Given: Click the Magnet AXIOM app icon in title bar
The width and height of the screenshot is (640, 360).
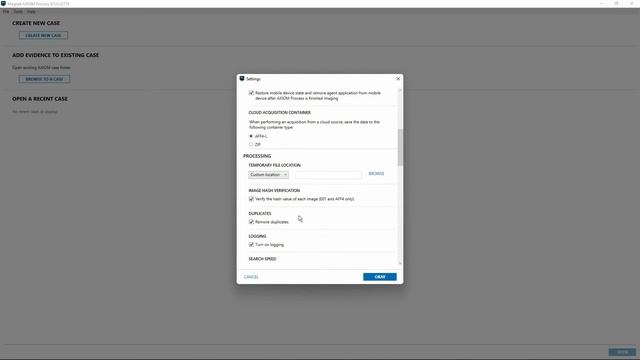Looking at the screenshot, I should (3, 3).
